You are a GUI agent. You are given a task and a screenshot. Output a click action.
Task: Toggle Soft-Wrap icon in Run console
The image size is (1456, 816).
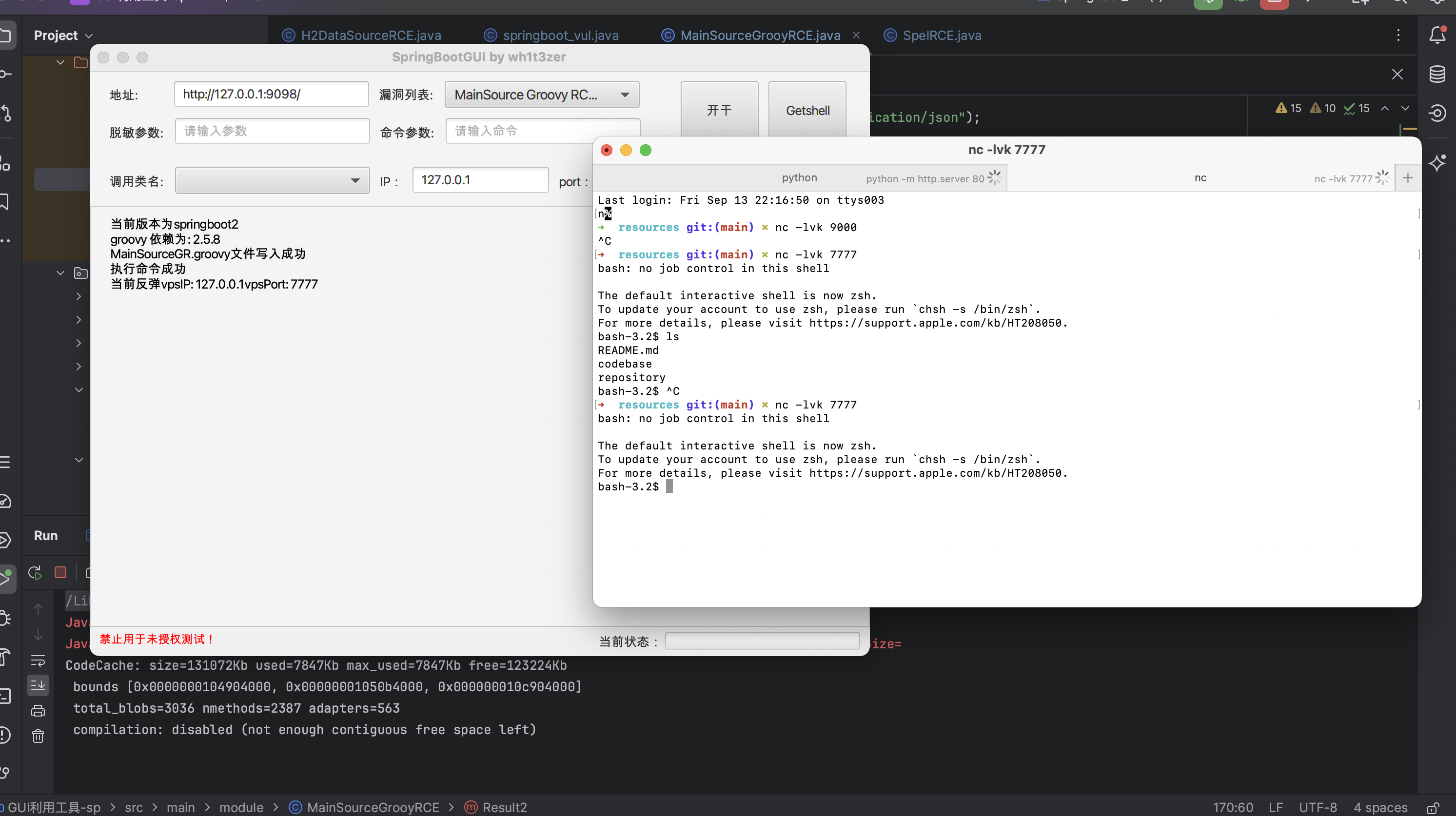coord(38,660)
